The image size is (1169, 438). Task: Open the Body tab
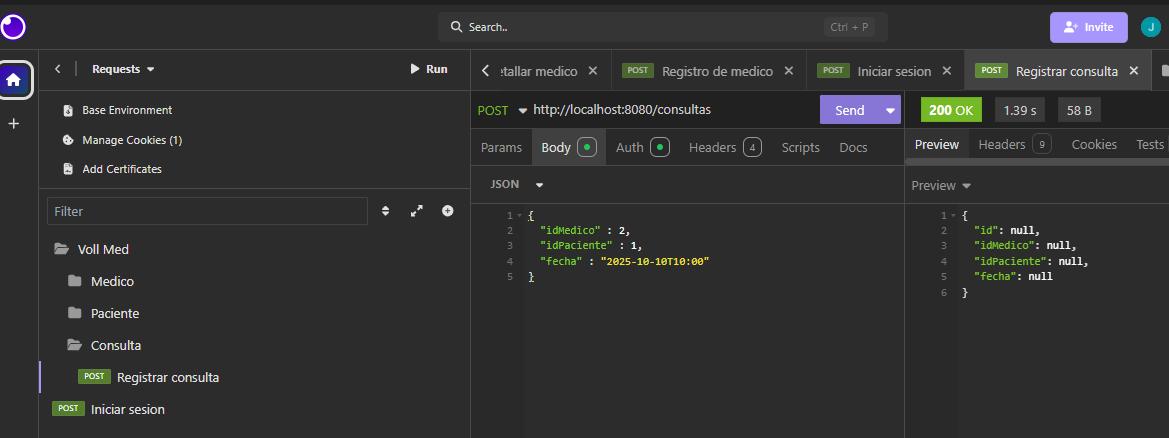click(569, 147)
